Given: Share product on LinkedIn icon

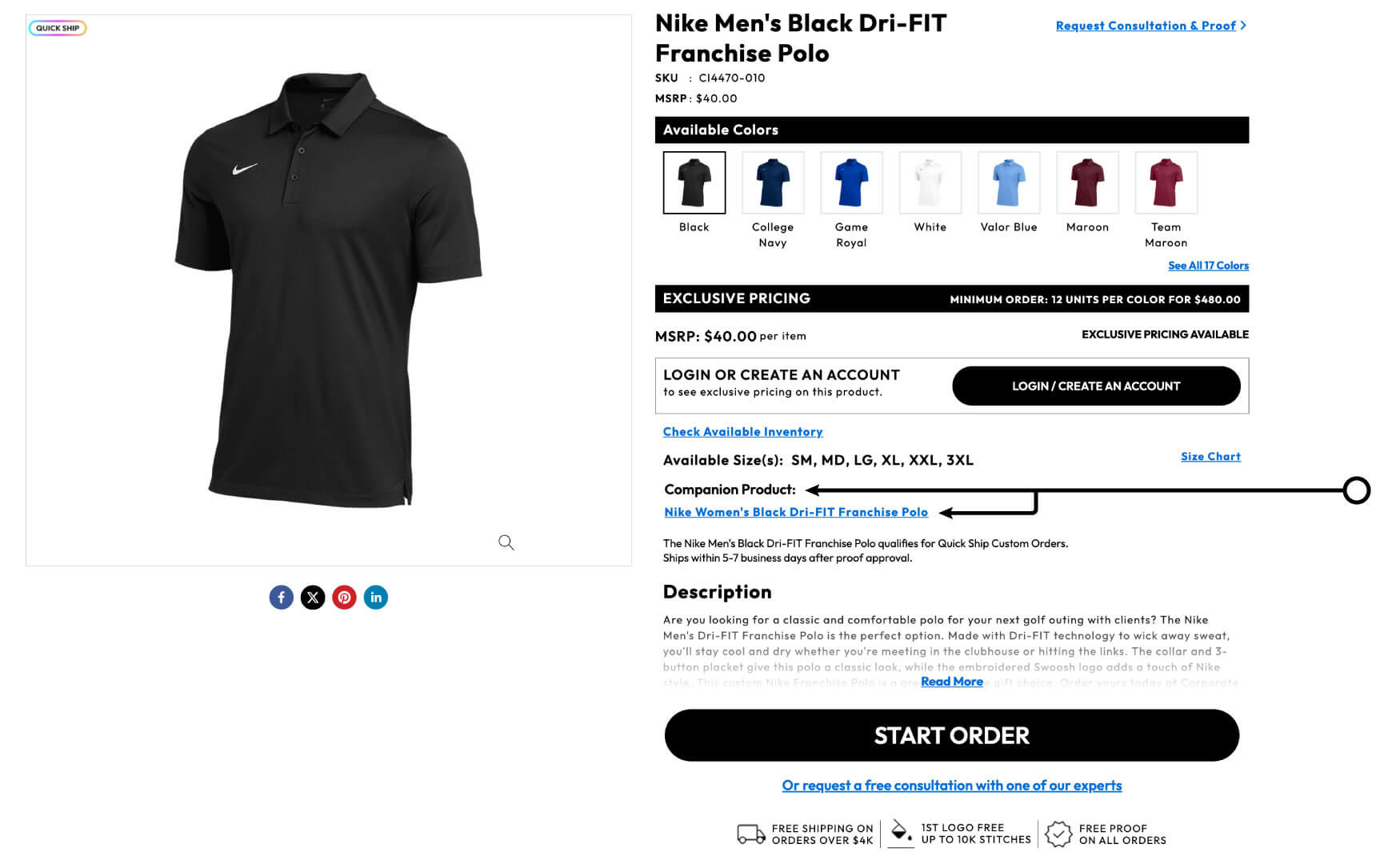Looking at the screenshot, I should 376,598.
